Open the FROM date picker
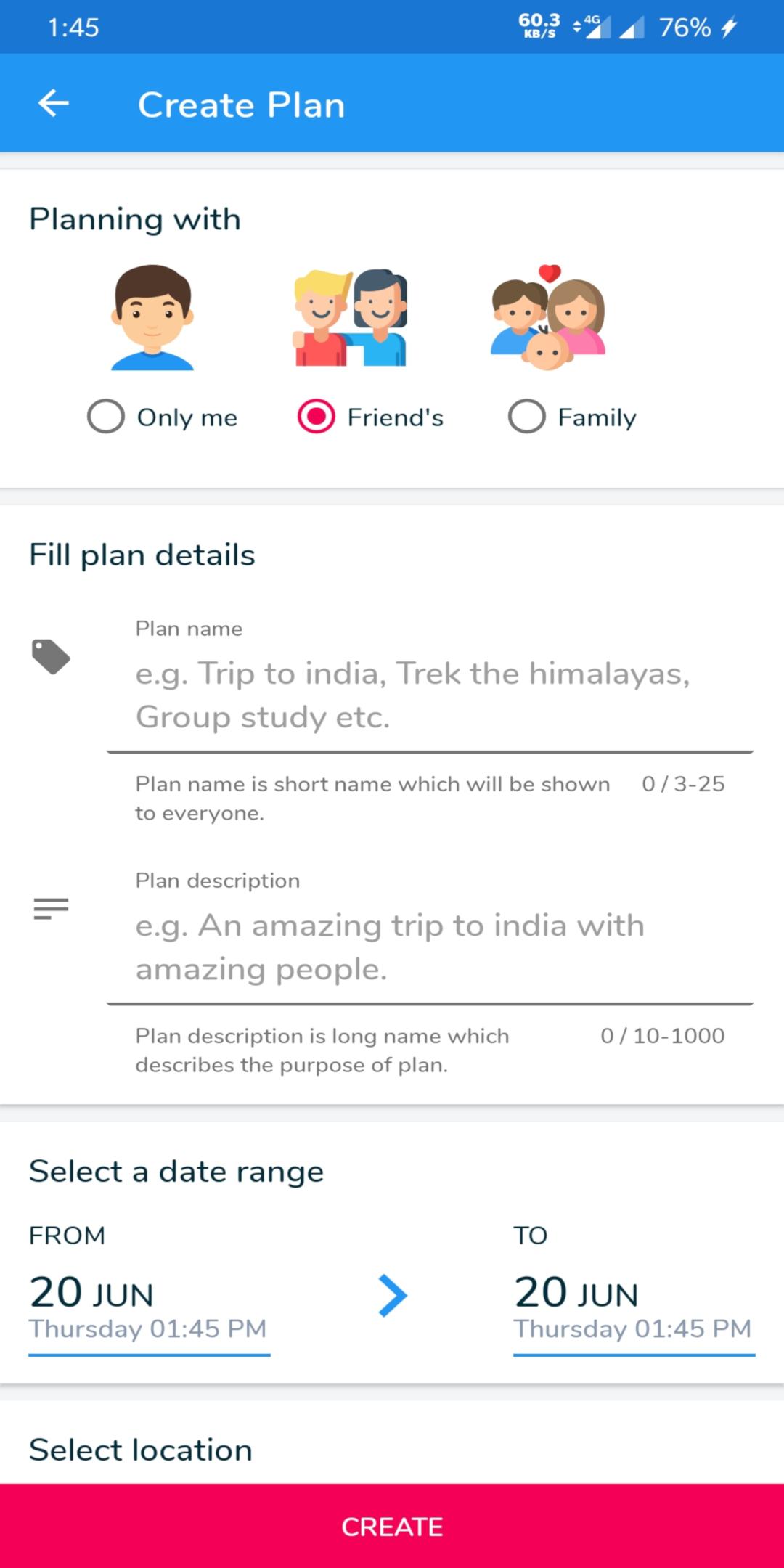The image size is (784, 1568). pos(149,1308)
